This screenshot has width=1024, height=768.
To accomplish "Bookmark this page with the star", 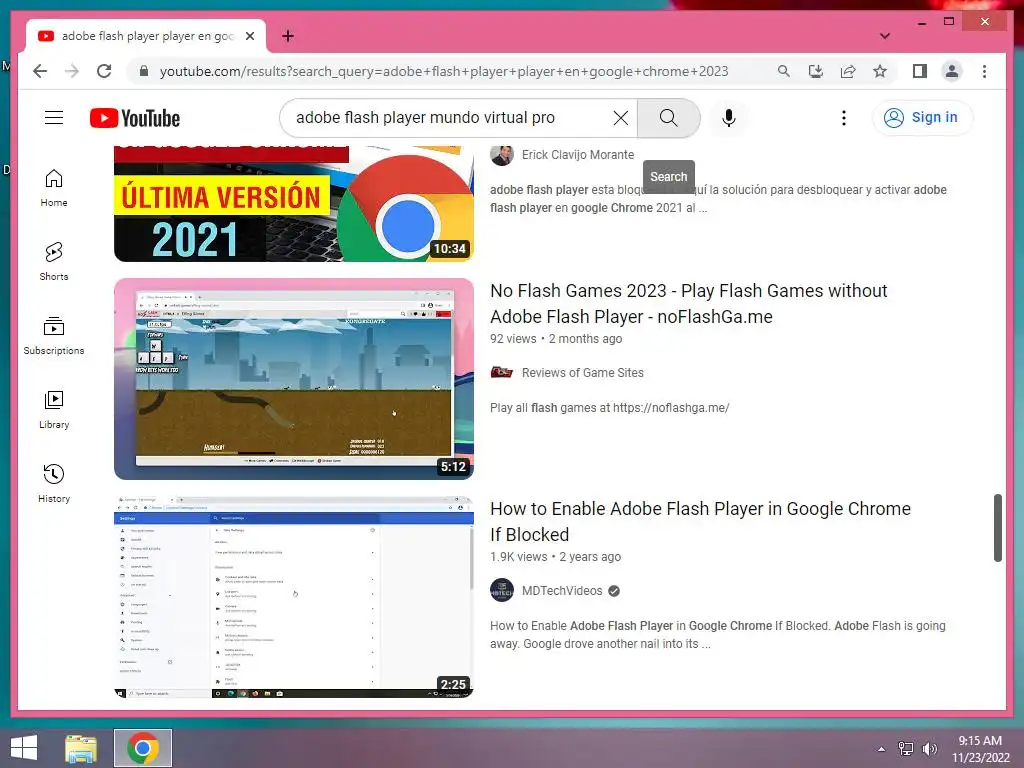I will click(x=880, y=71).
